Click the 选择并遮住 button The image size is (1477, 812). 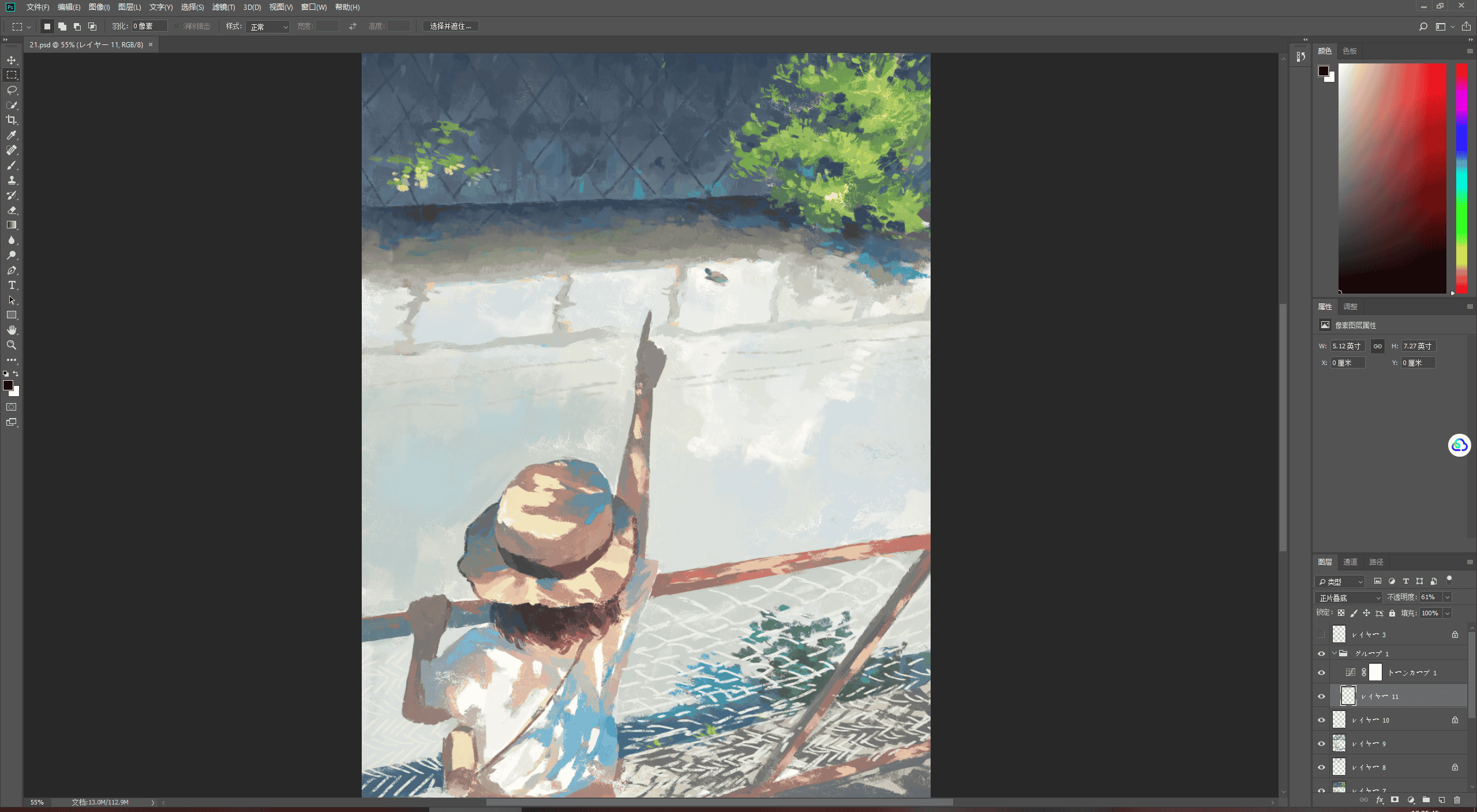451,27
